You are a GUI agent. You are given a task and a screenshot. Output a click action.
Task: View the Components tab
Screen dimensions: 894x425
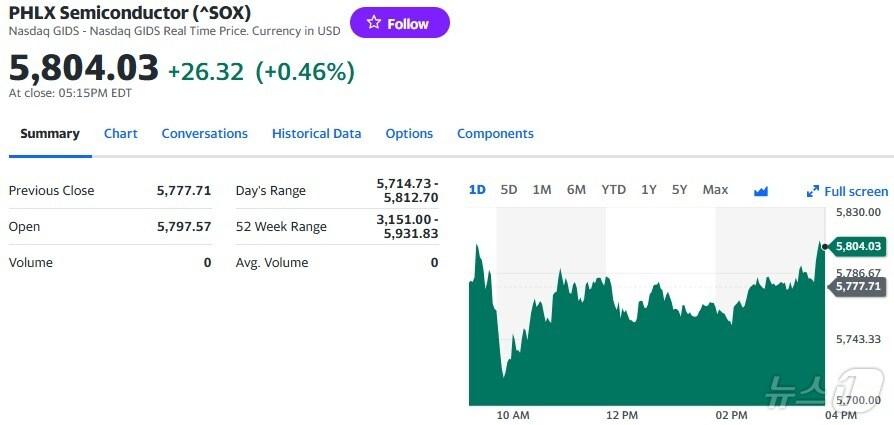[495, 134]
